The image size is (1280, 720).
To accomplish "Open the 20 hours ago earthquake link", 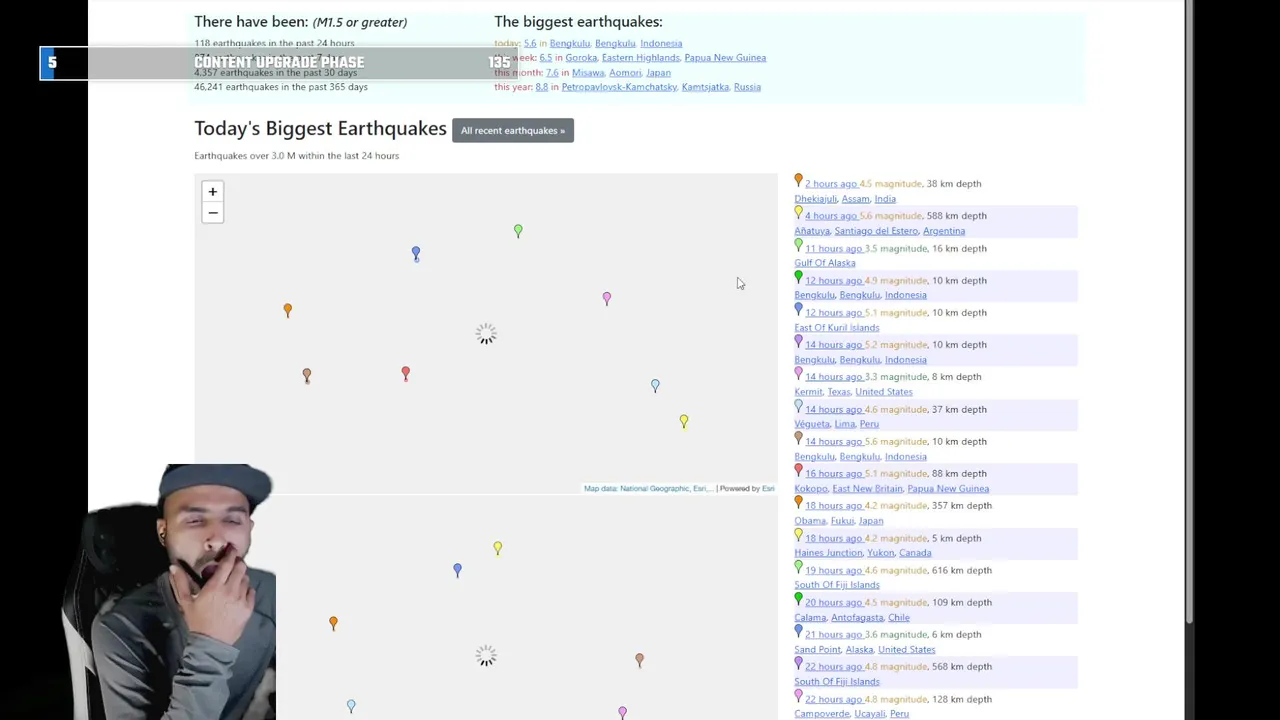I will [x=833, y=603].
